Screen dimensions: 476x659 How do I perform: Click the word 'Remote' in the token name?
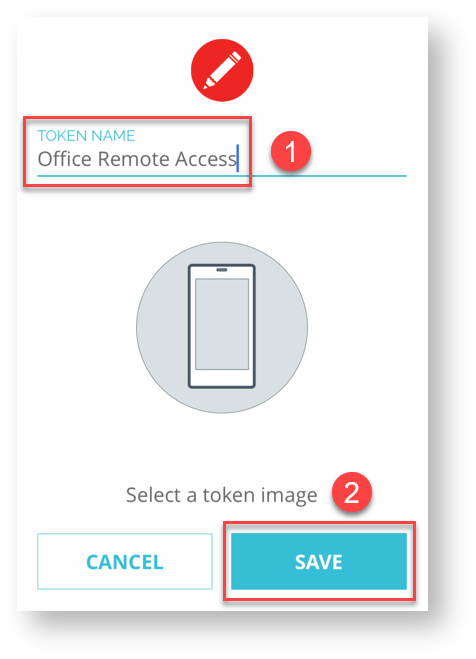point(134,159)
